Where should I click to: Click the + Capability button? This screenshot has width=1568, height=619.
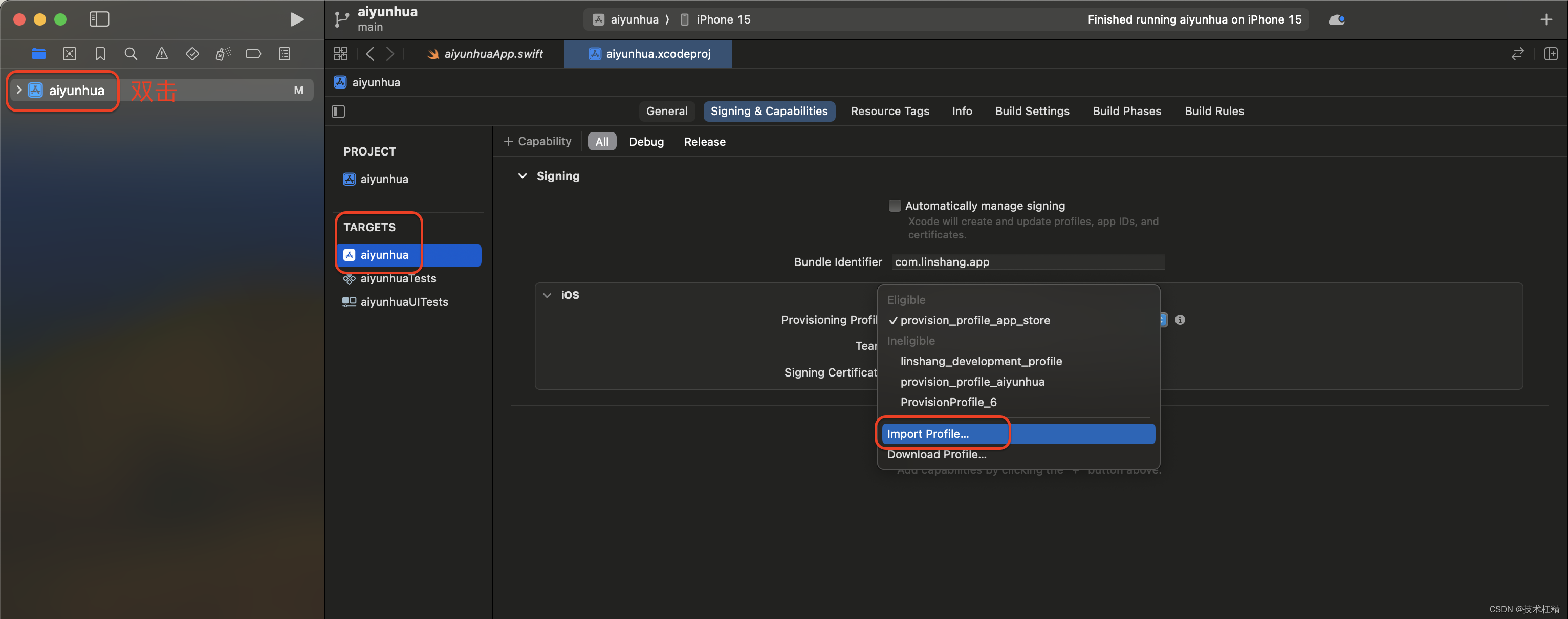pos(537,142)
